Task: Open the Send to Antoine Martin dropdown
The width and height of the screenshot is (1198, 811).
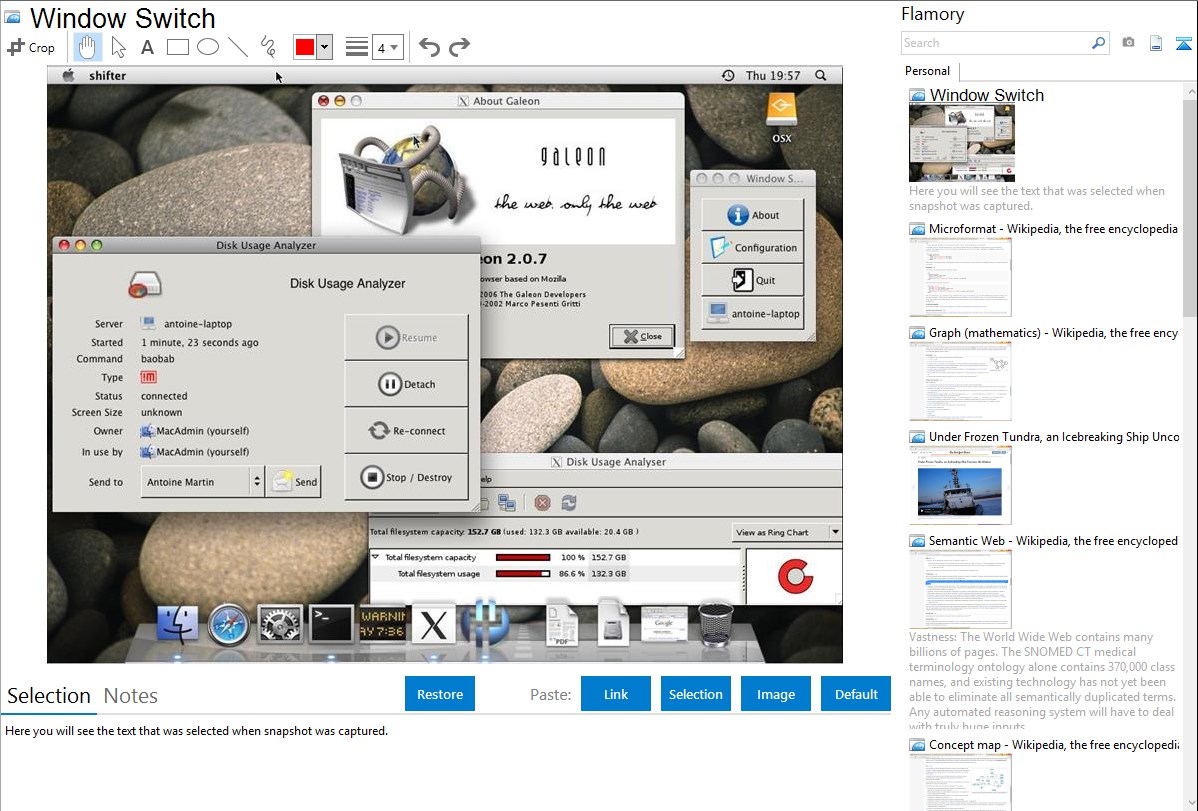Action: click(x=202, y=482)
